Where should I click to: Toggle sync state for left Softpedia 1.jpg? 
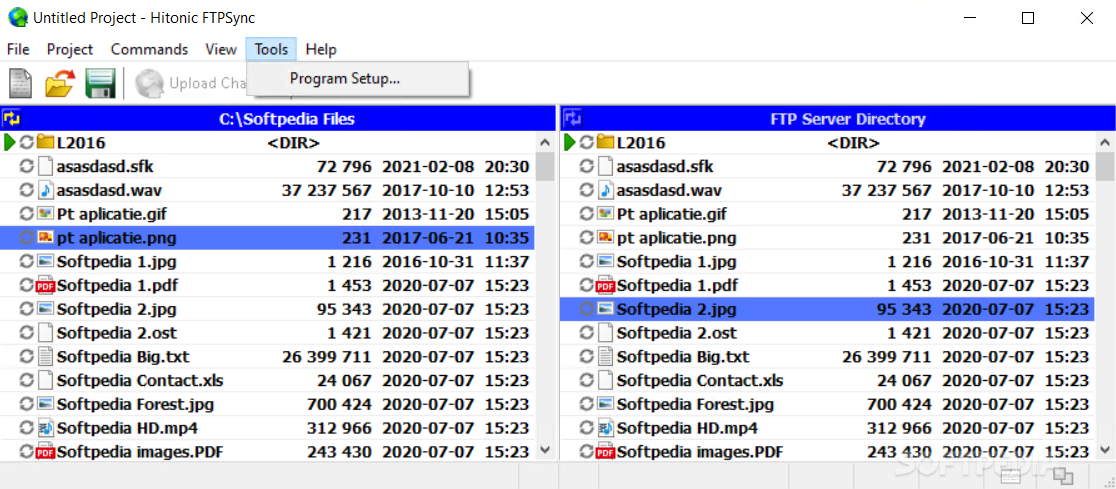click(x=27, y=261)
